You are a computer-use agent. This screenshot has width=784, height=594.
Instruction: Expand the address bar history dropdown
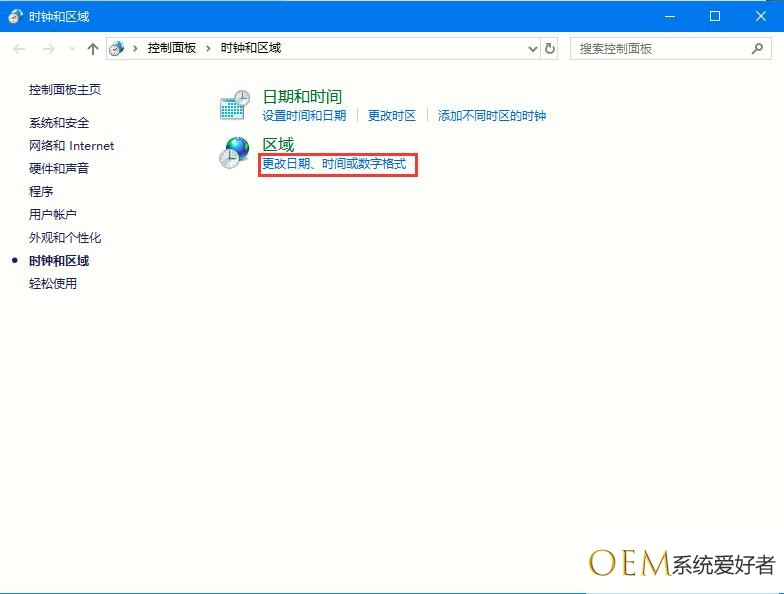[x=532, y=48]
